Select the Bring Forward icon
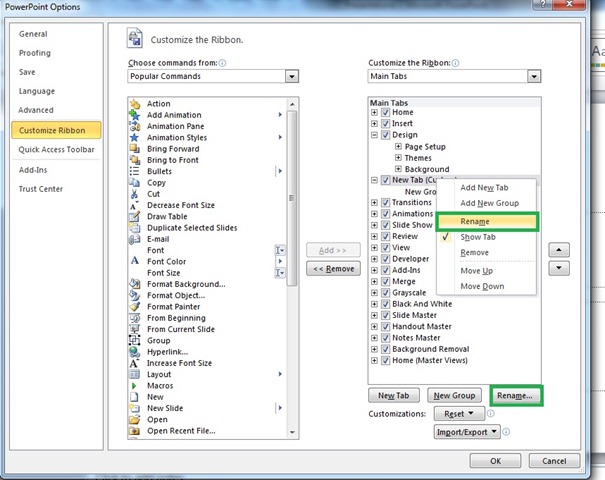605x480 pixels. pyautogui.click(x=135, y=149)
